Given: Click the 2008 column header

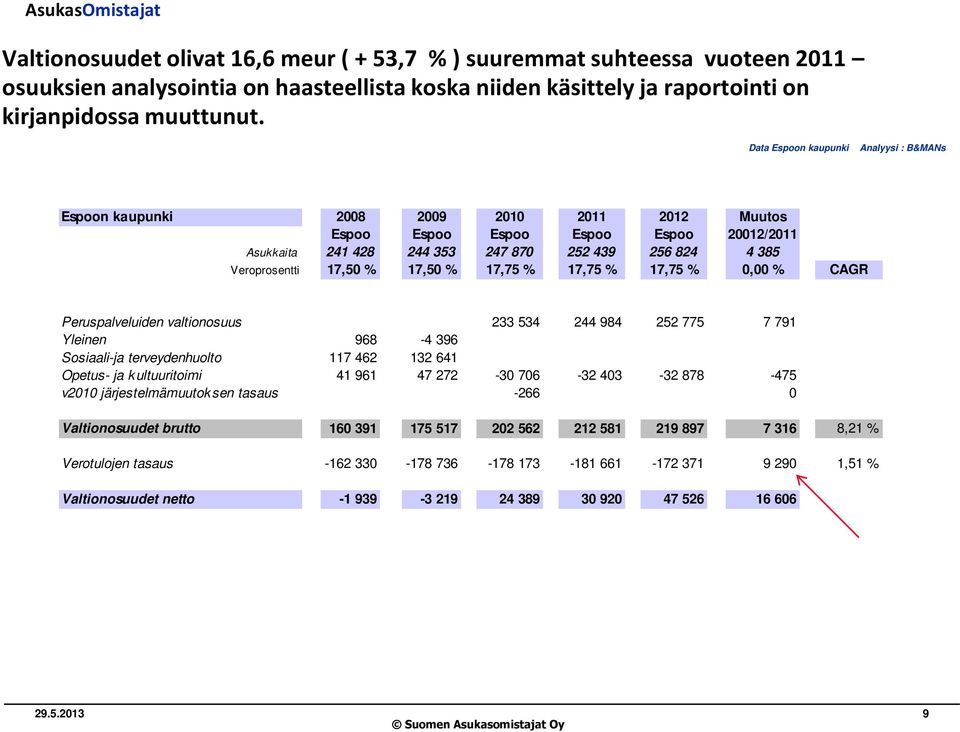Looking at the screenshot, I should pyautogui.click(x=350, y=217).
